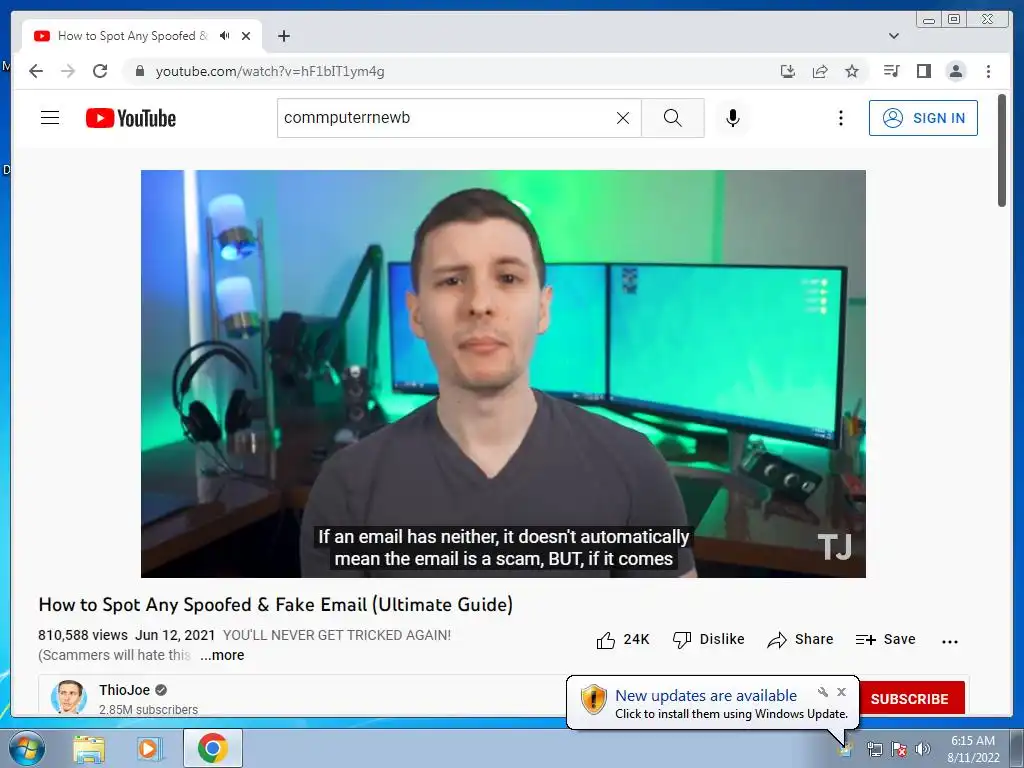Open taskbar clock 6:15 AM
This screenshot has width=1024, height=768.
[973, 749]
